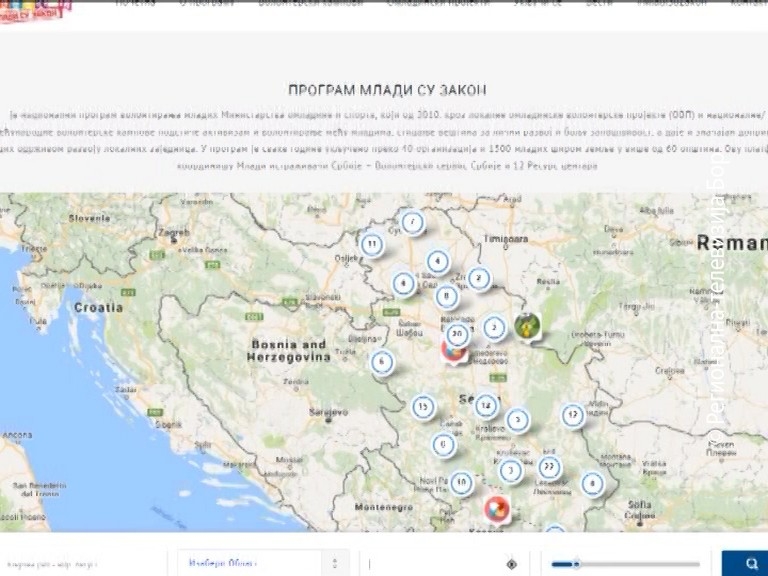This screenshot has height=576, width=768.
Task: Click the locate-me target icon in the location field
Action: (511, 564)
